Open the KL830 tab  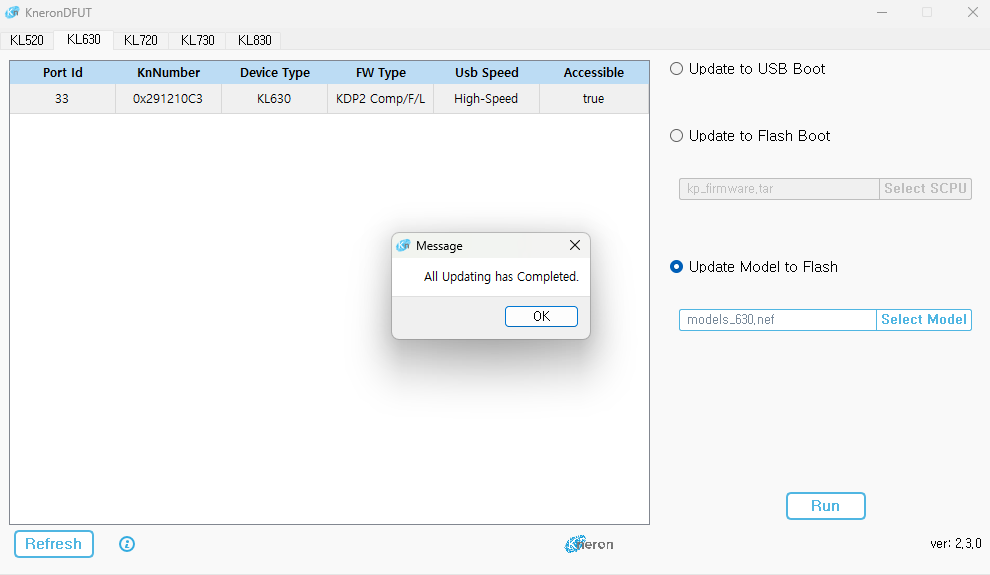[x=254, y=40]
